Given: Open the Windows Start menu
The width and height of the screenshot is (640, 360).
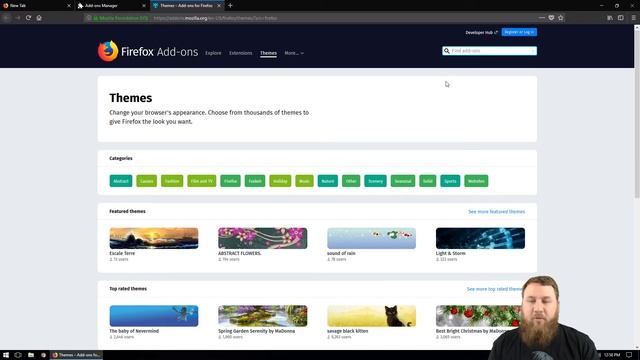Looking at the screenshot, I should [x=6, y=355].
